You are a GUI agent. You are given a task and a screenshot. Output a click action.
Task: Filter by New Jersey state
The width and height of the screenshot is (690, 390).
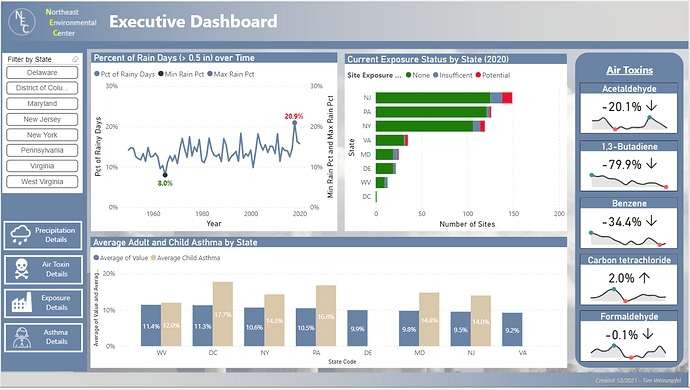(42, 119)
